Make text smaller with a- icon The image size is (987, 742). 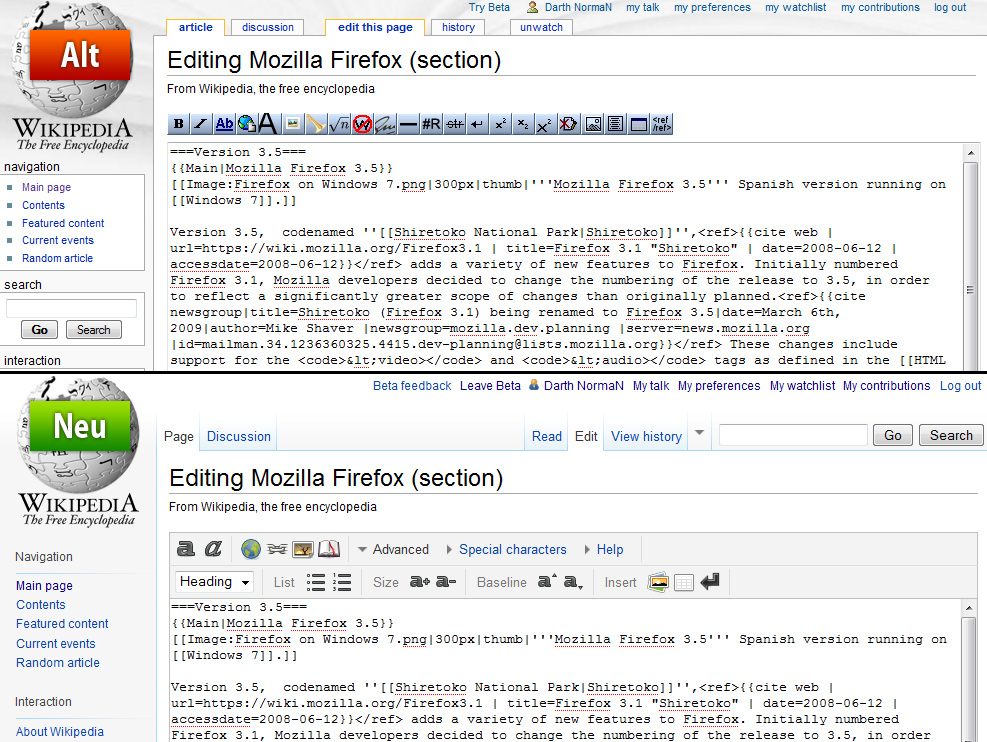click(x=446, y=582)
